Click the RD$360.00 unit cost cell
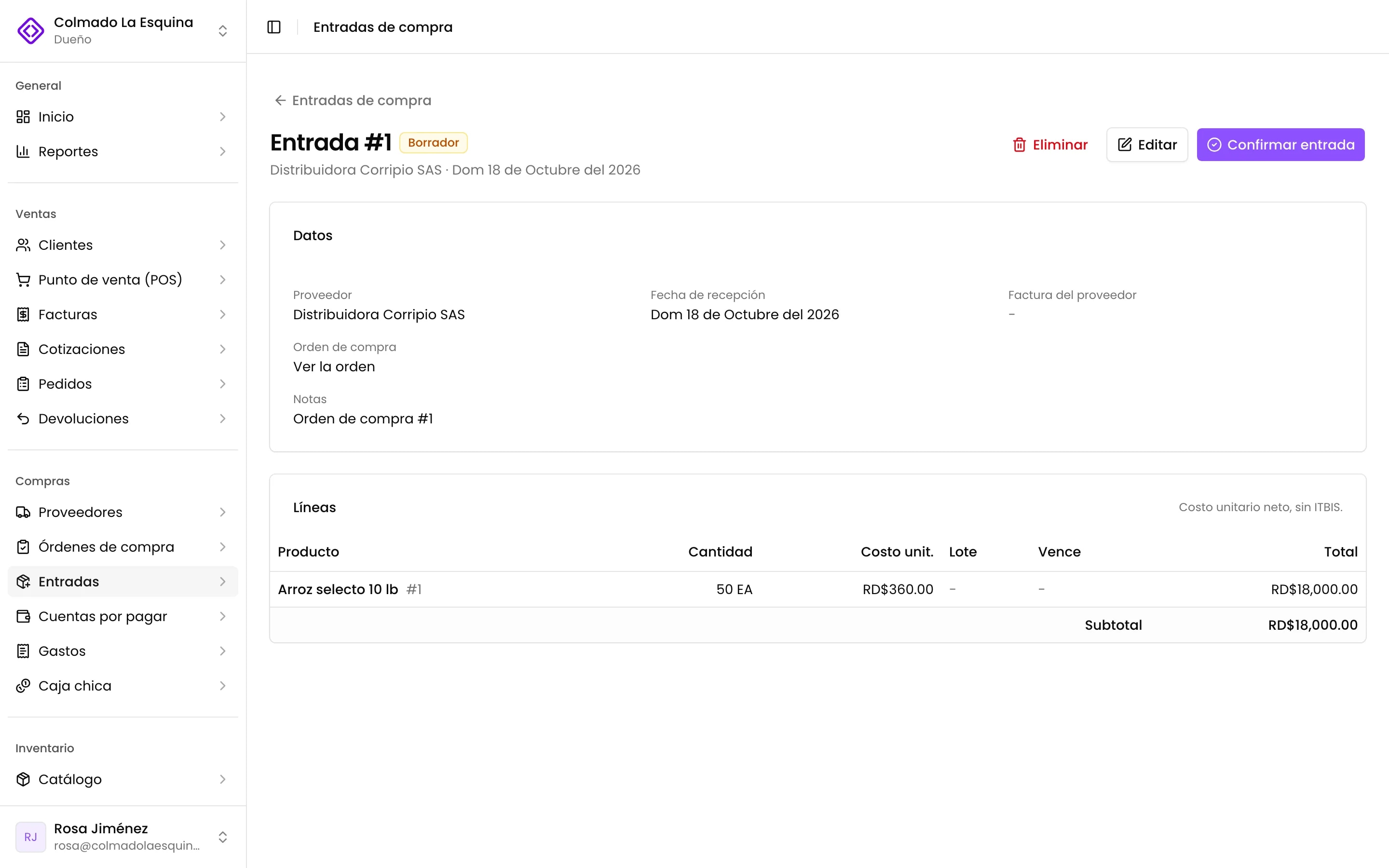The image size is (1389, 868). coord(898,590)
